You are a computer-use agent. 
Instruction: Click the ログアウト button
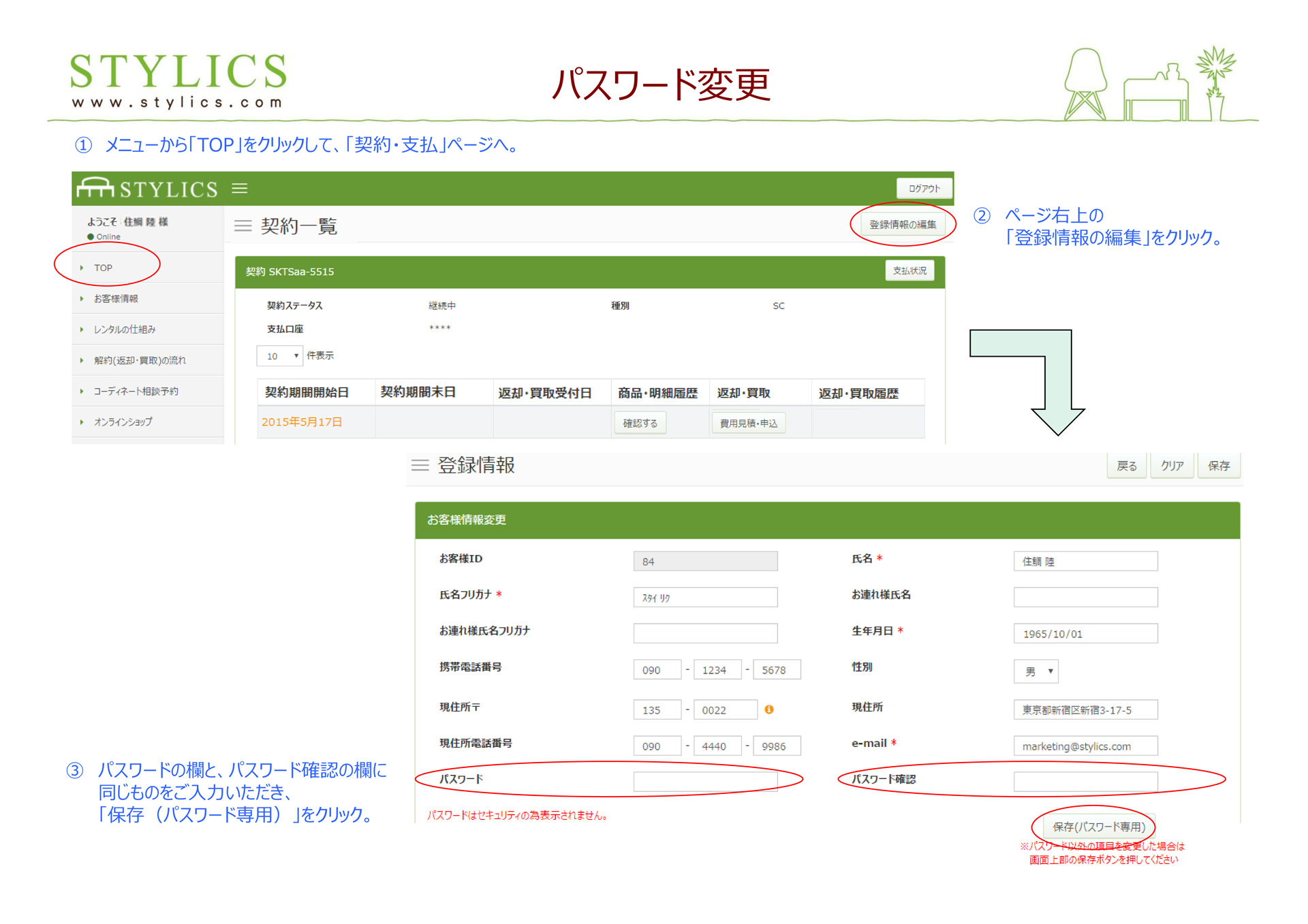tap(924, 188)
